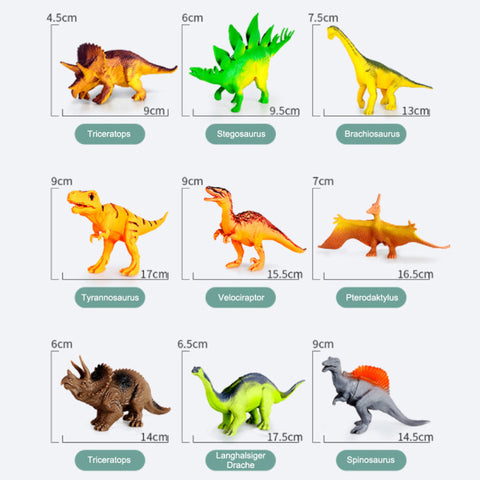
Task: Select the lime green long-necked dinosaur image
Action: (x=247, y=401)
